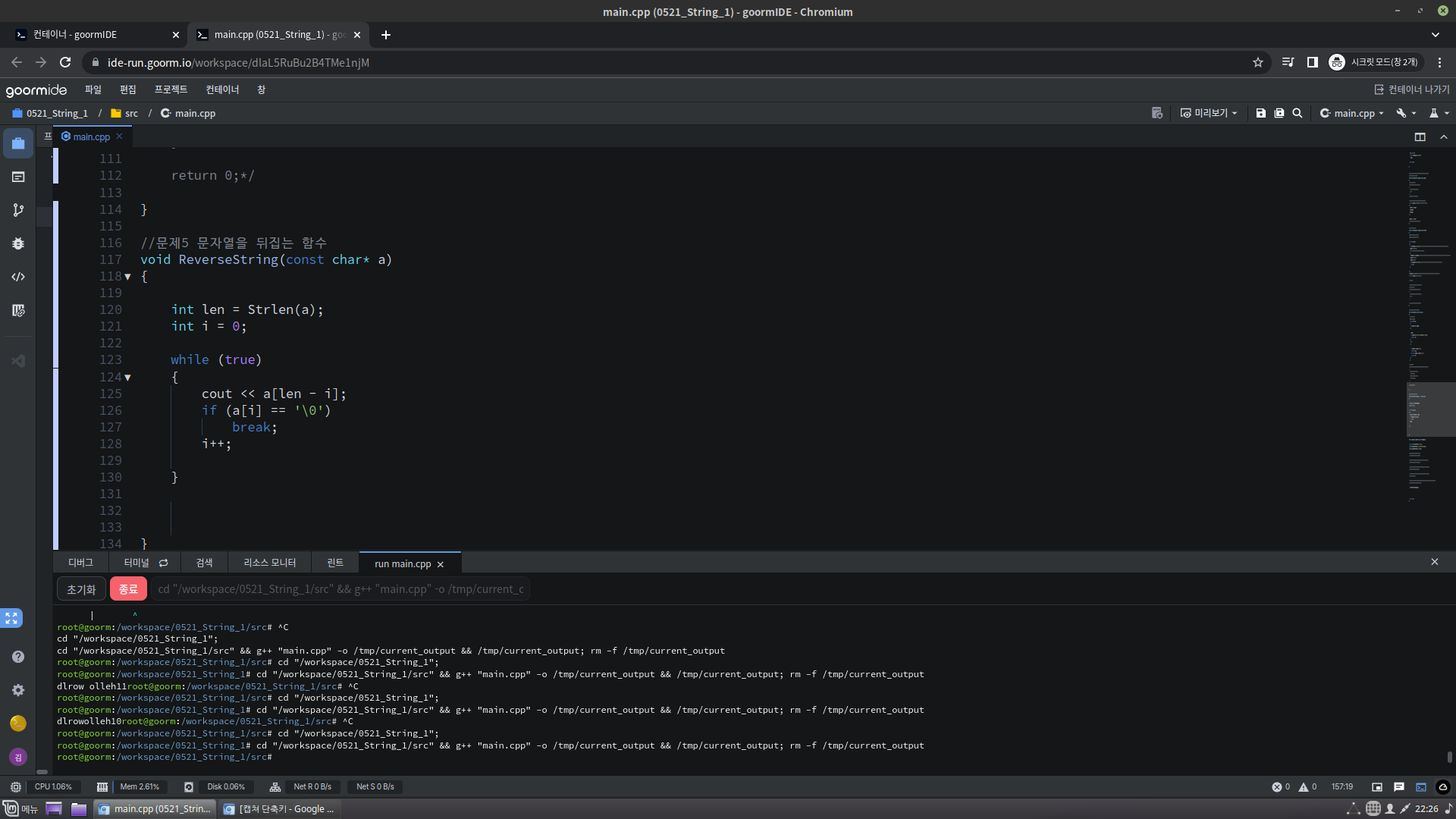Refresh the terminal tab icon
The width and height of the screenshot is (1456, 819).
pyautogui.click(x=164, y=563)
